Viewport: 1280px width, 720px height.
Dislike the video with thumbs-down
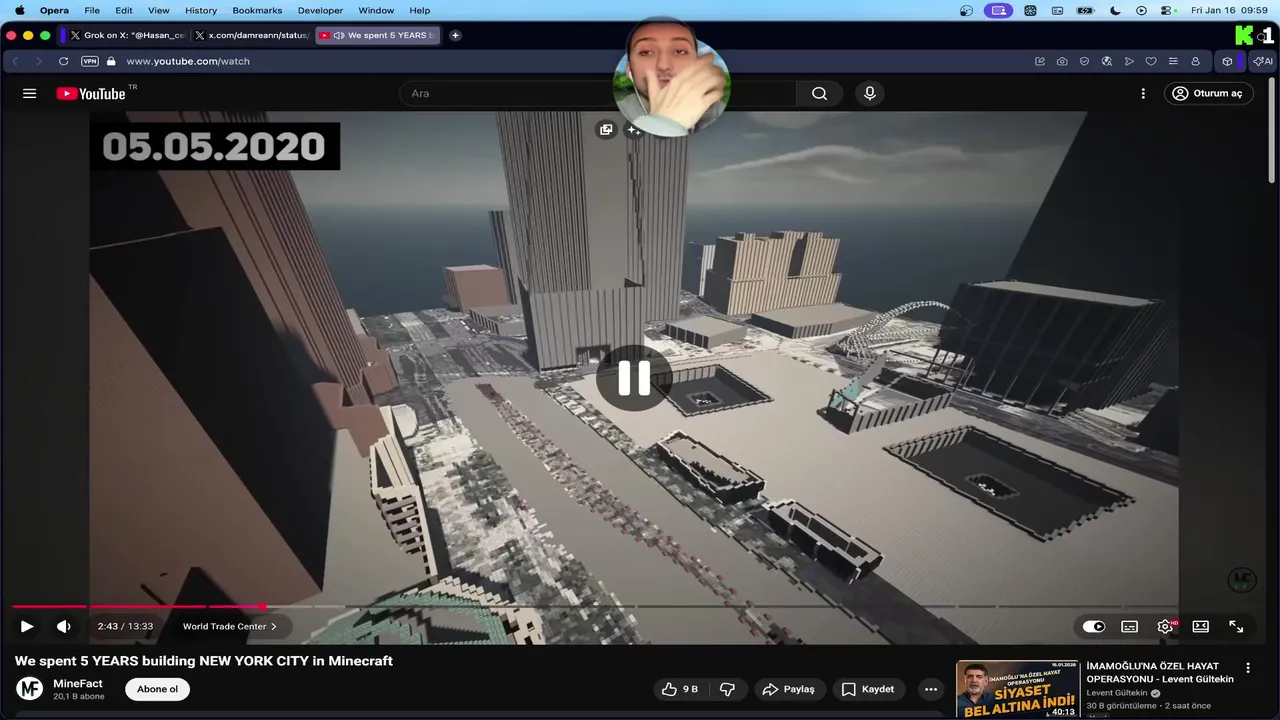pos(728,689)
